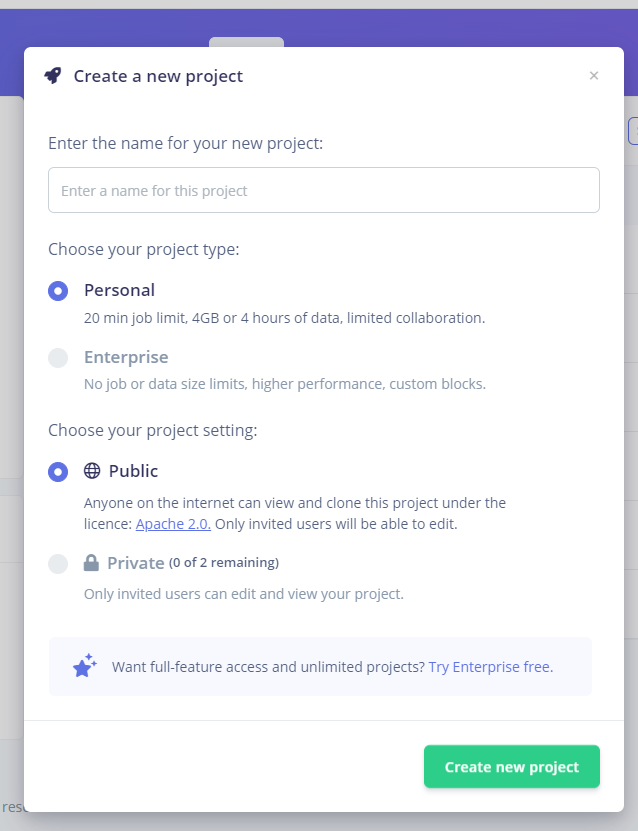Choose the Private project setting radio
Image resolution: width=638 pixels, height=831 pixels.
pos(58,564)
